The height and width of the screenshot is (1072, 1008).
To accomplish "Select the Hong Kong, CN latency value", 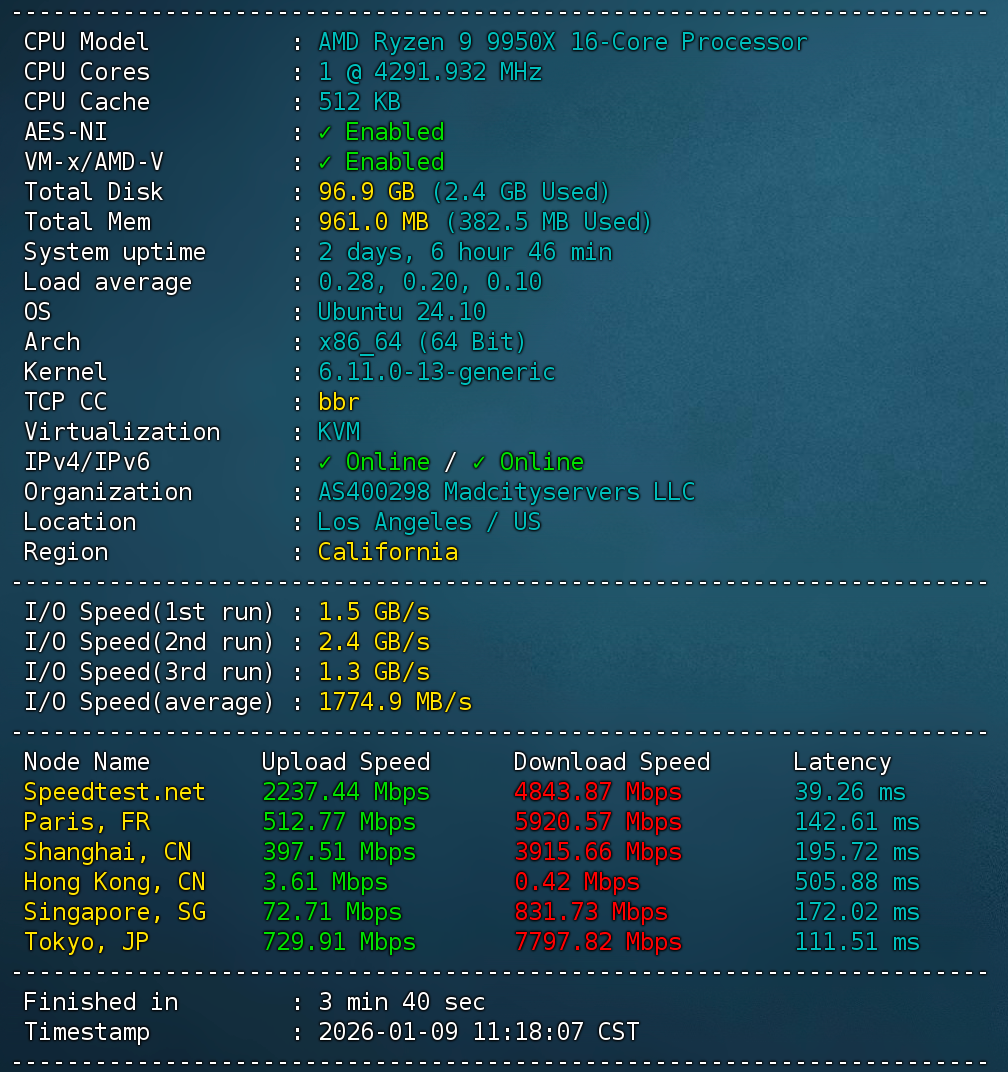I will coord(856,882).
